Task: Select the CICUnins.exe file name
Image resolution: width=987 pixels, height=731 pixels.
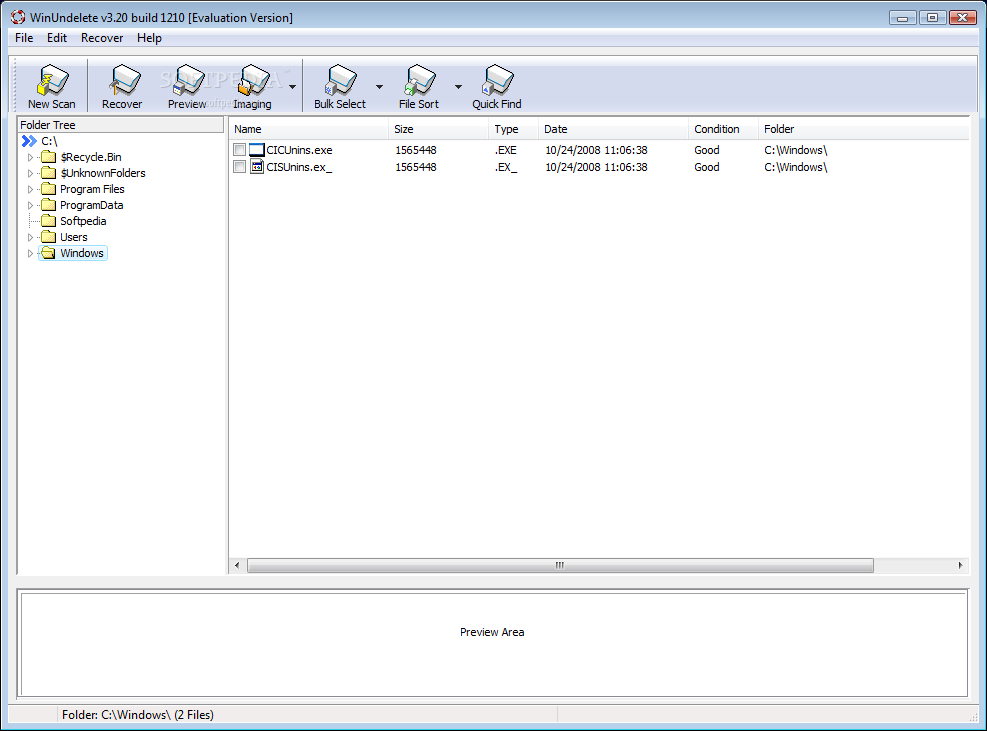Action: pyautogui.click(x=299, y=150)
